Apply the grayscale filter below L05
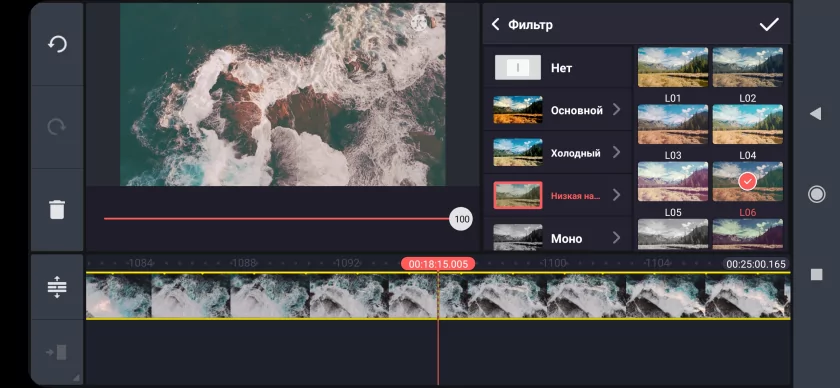This screenshot has width=840, height=388. coord(673,235)
